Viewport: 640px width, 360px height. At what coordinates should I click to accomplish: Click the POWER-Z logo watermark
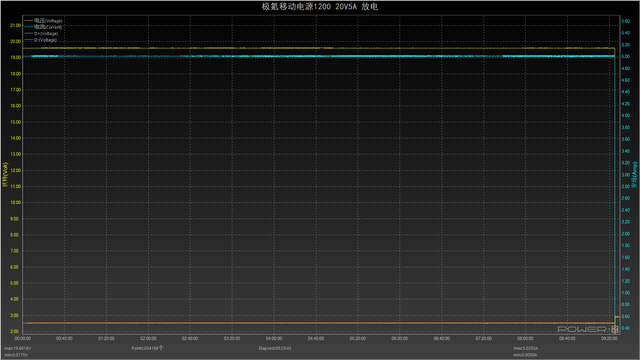click(588, 329)
